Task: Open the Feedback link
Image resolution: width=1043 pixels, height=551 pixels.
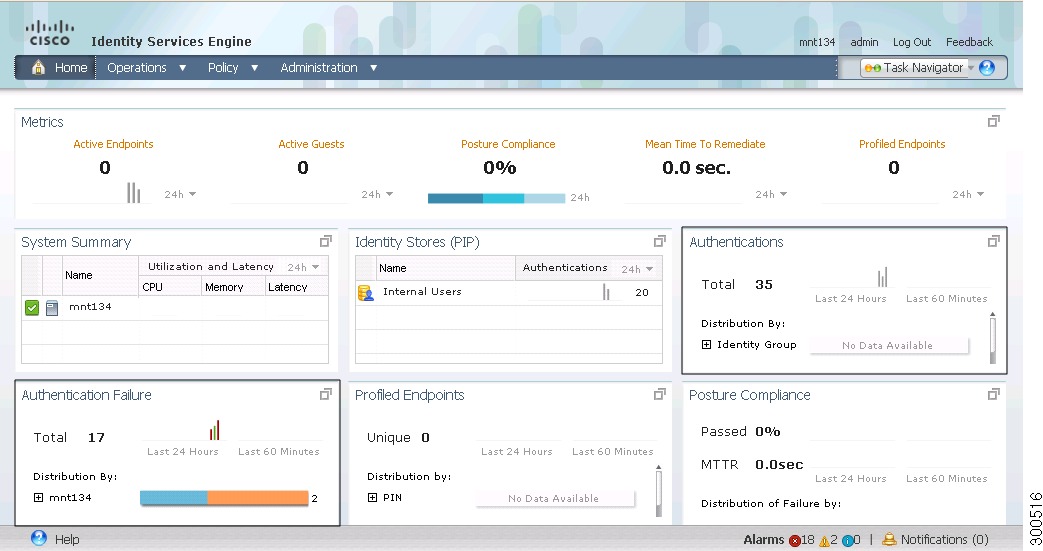Action: tap(969, 42)
